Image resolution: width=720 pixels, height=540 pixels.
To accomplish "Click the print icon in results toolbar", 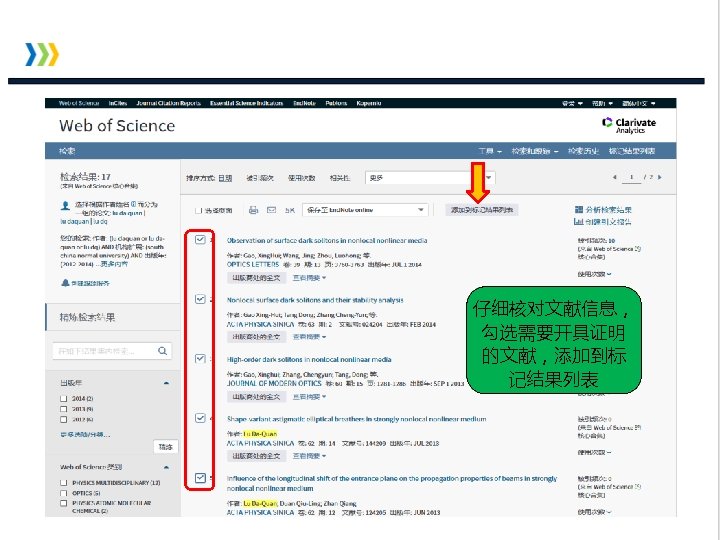I will (x=253, y=210).
